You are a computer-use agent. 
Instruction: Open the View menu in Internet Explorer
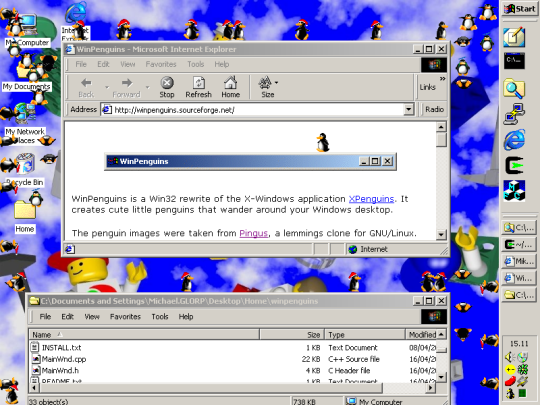coord(127,64)
